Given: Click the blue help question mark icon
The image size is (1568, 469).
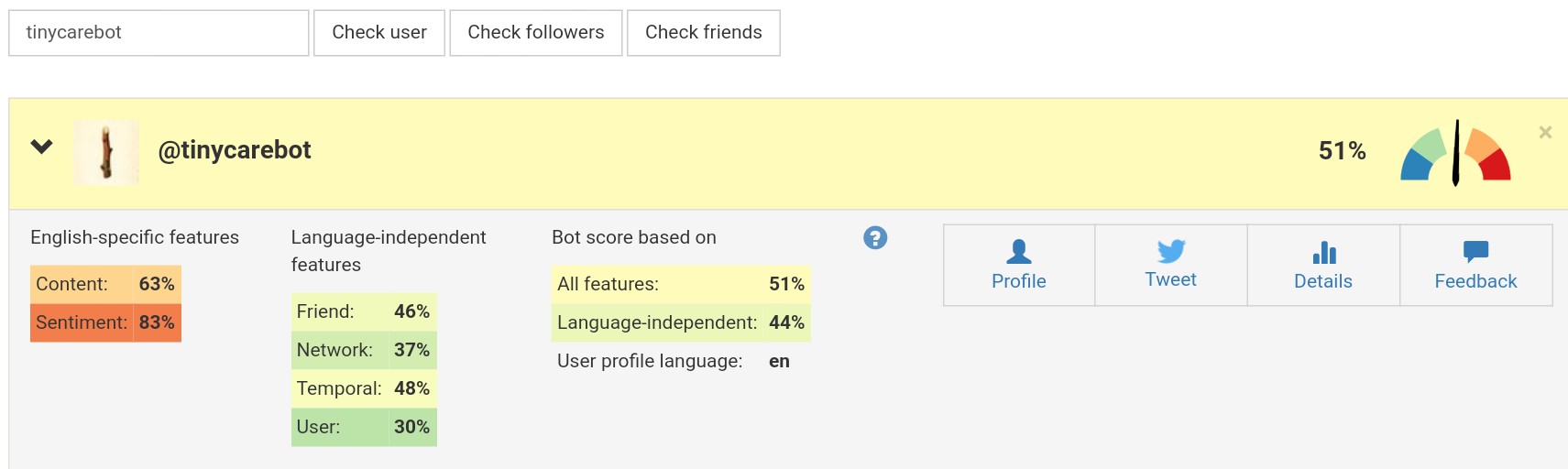Looking at the screenshot, I should (875, 238).
